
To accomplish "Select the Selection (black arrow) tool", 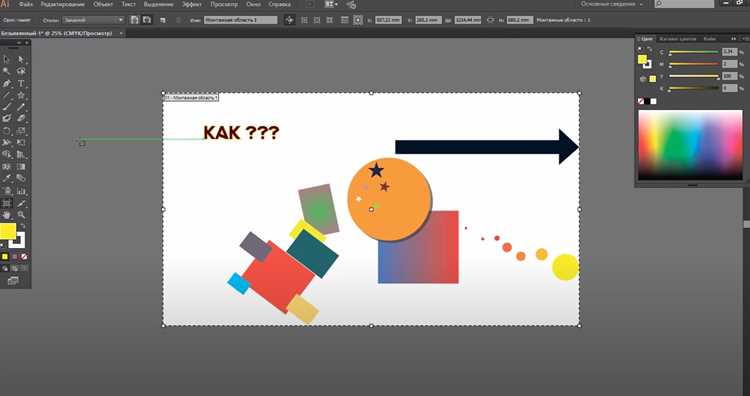I will click(x=7, y=59).
